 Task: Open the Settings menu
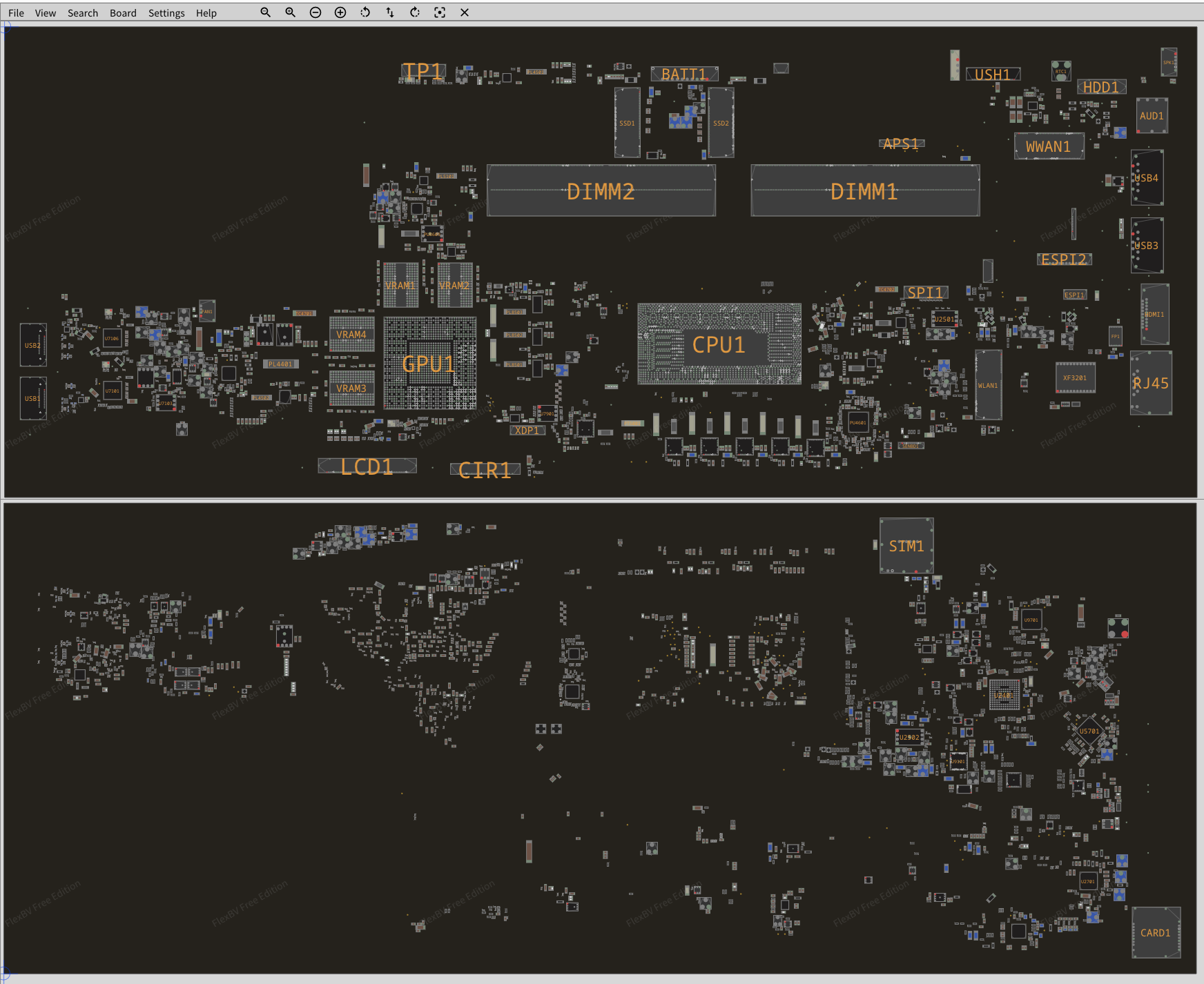(x=166, y=13)
